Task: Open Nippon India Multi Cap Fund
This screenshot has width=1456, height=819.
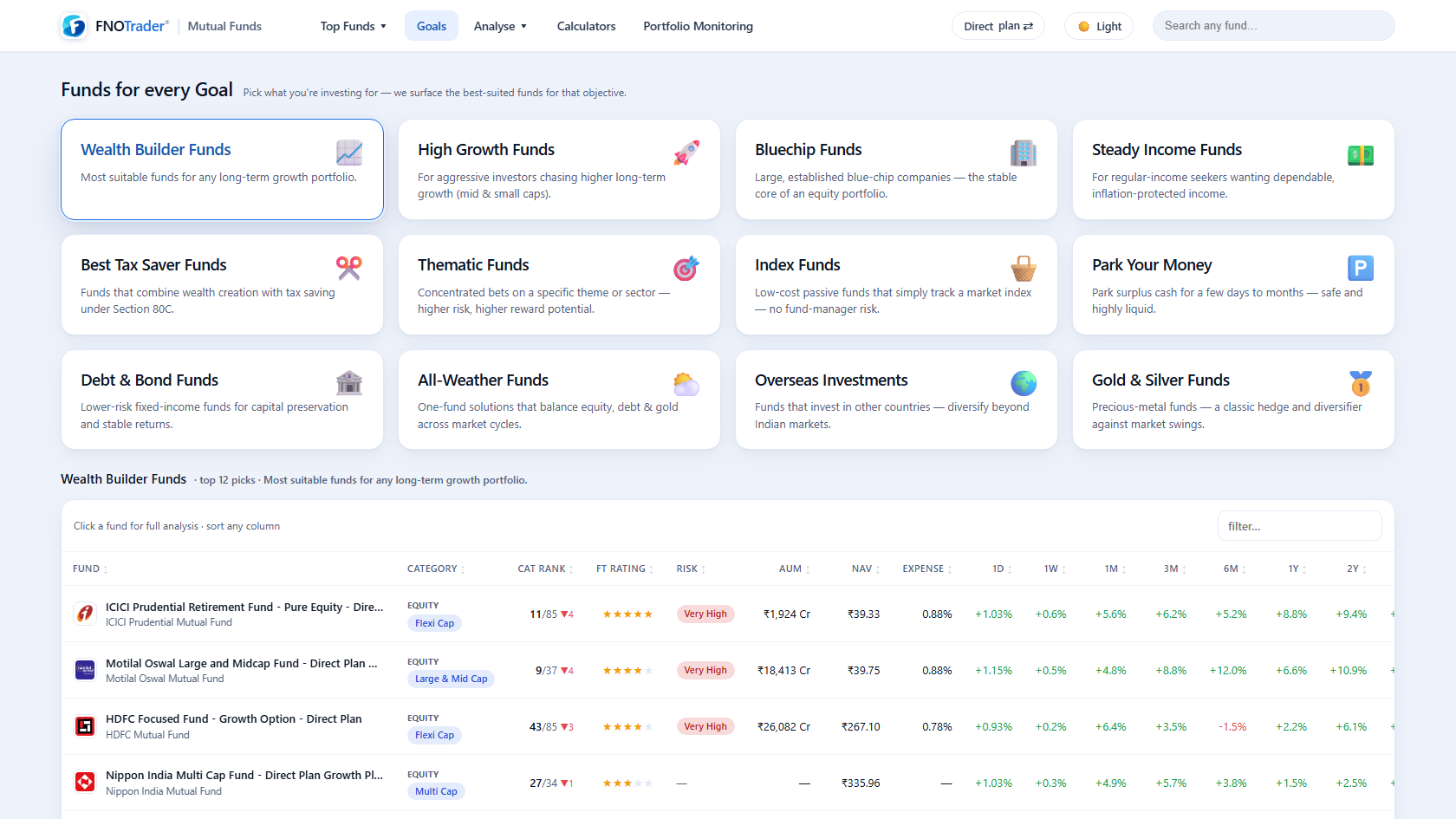Action: (244, 775)
